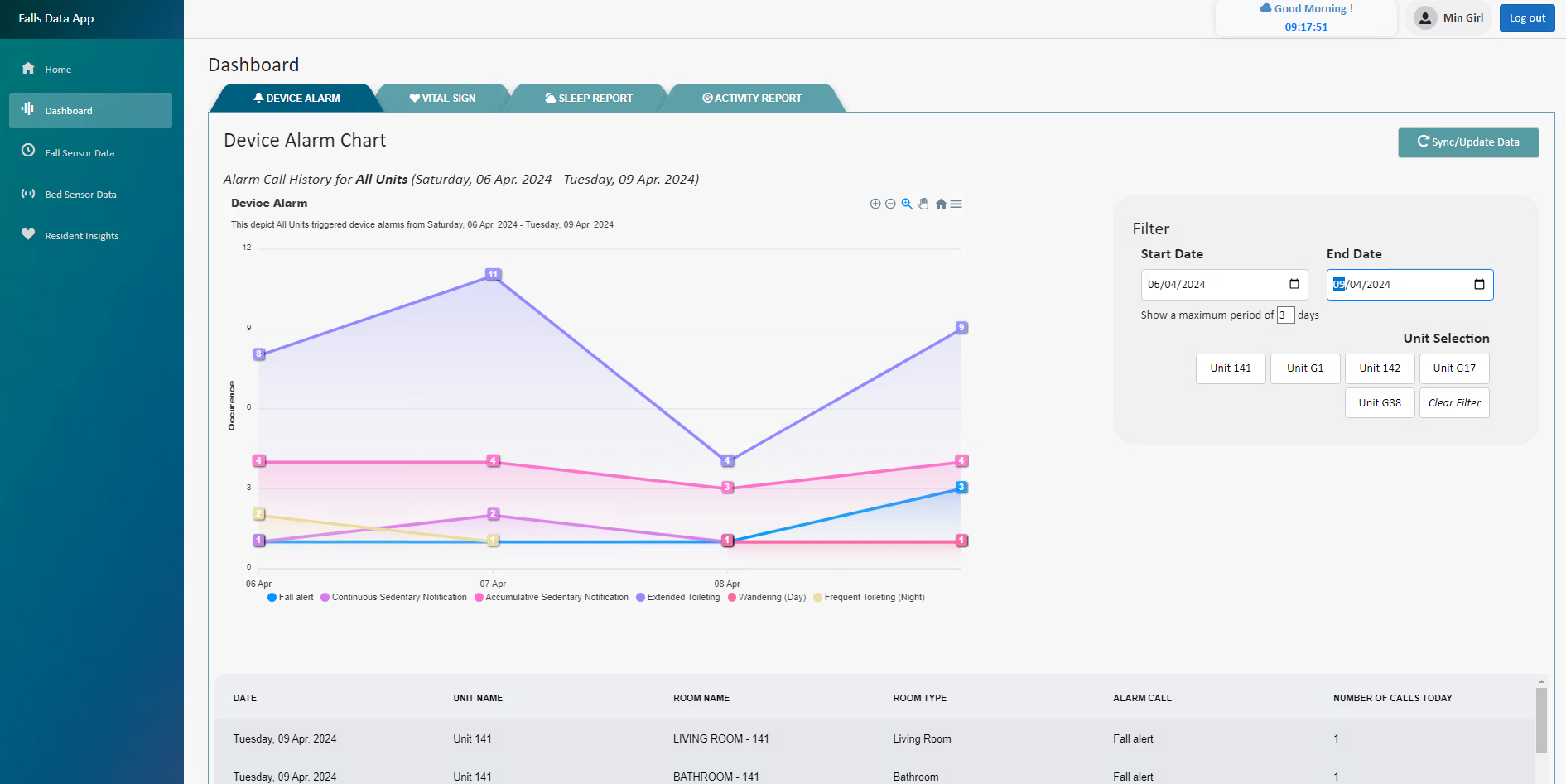This screenshot has height=784, width=1566.
Task: Open the Sleep Report tab
Action: (589, 99)
